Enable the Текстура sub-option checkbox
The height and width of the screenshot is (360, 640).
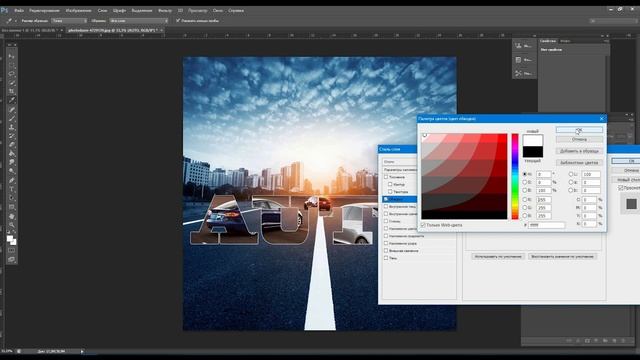click(391, 192)
